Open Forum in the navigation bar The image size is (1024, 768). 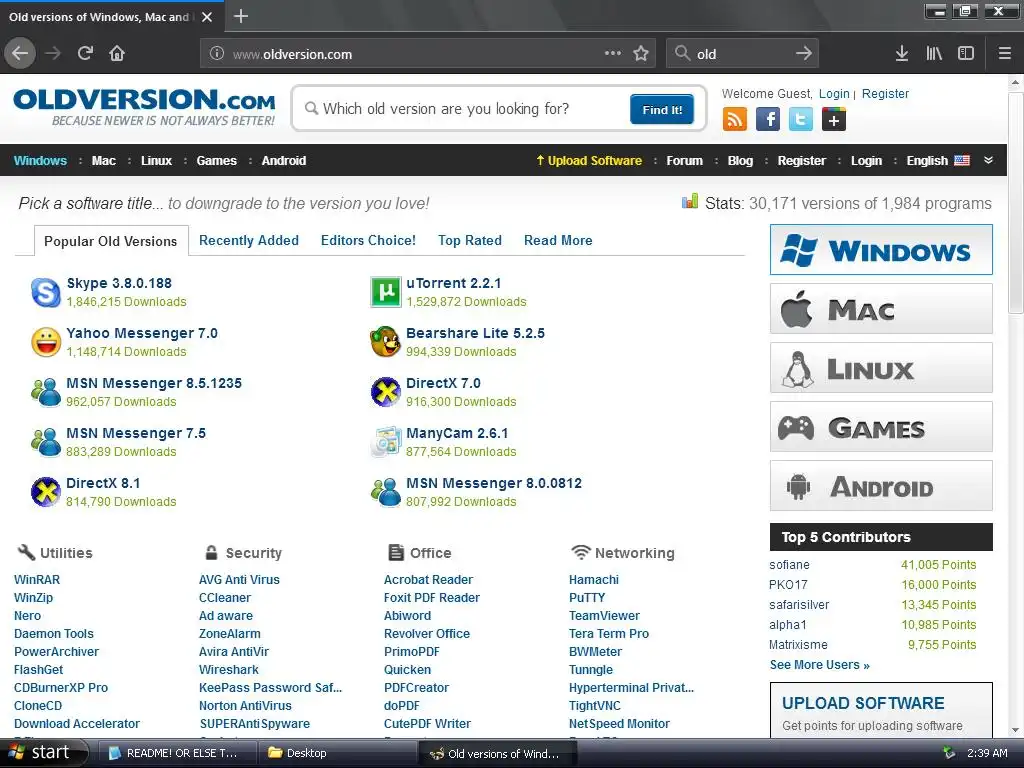click(684, 161)
